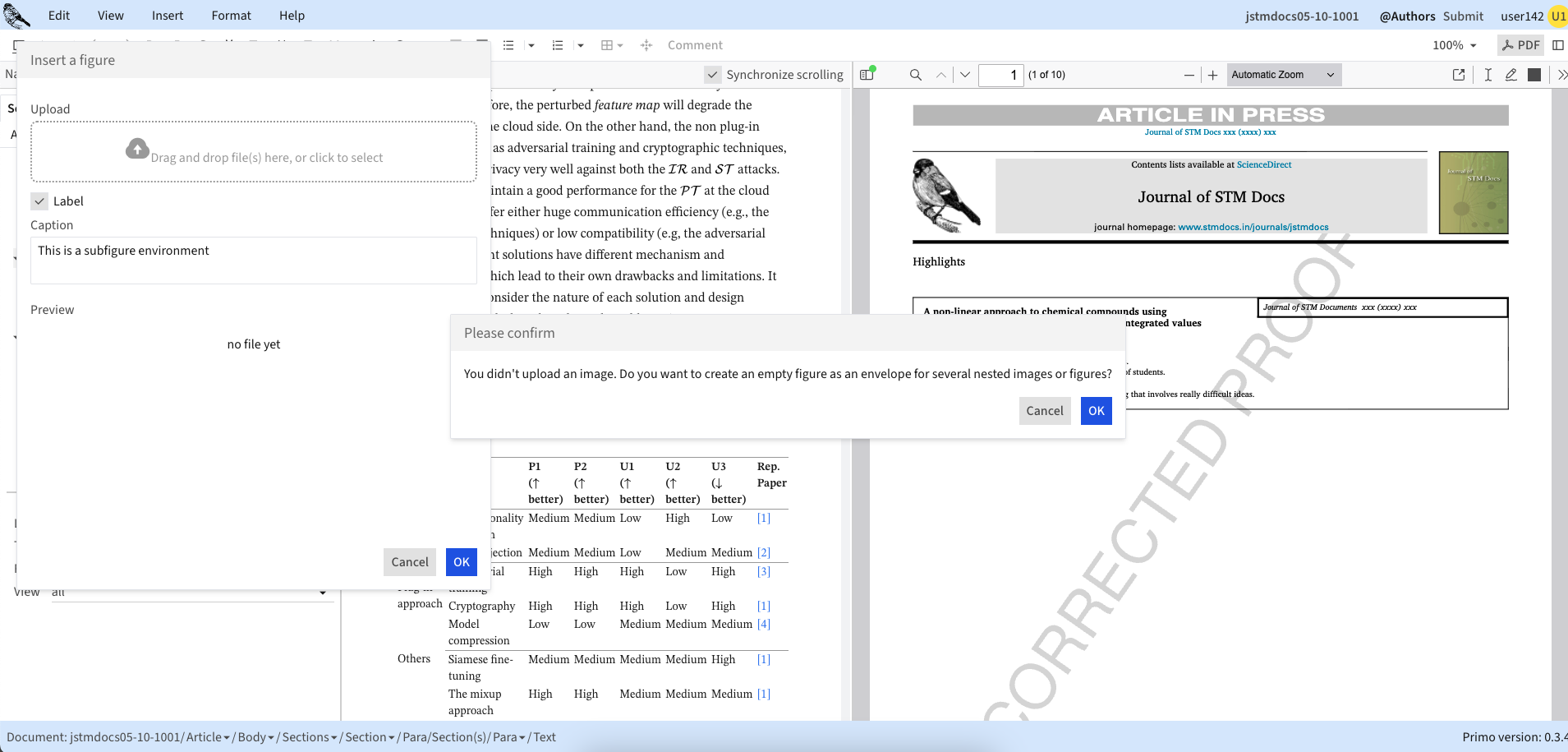Toggle the PDF viewer sidebar icon
The width and height of the screenshot is (1568, 752).
pos(867,75)
